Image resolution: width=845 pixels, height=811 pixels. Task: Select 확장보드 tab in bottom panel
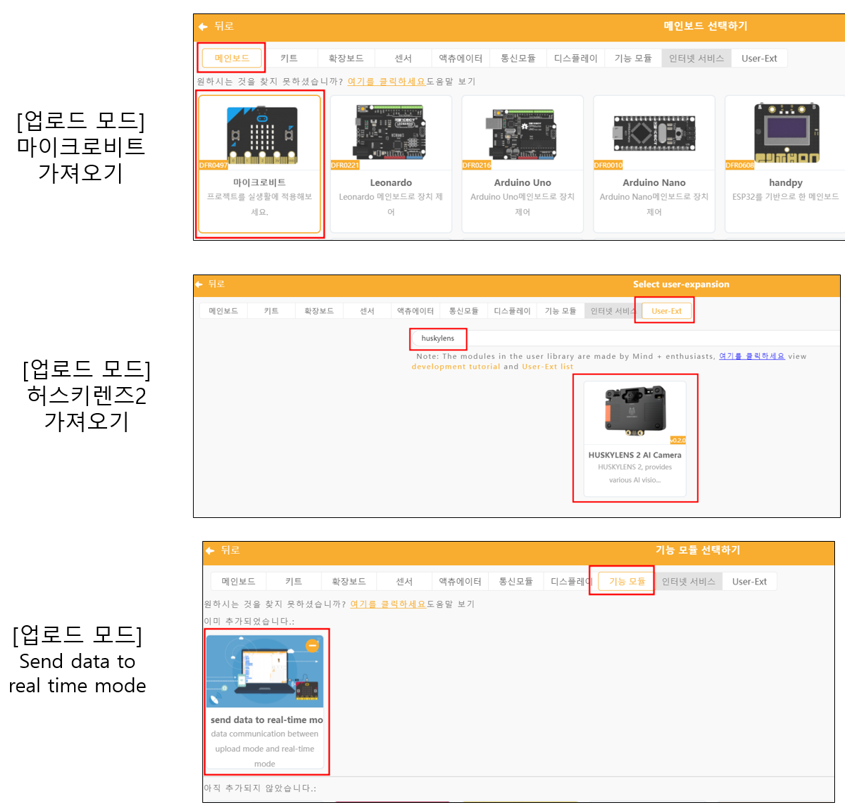click(x=349, y=581)
